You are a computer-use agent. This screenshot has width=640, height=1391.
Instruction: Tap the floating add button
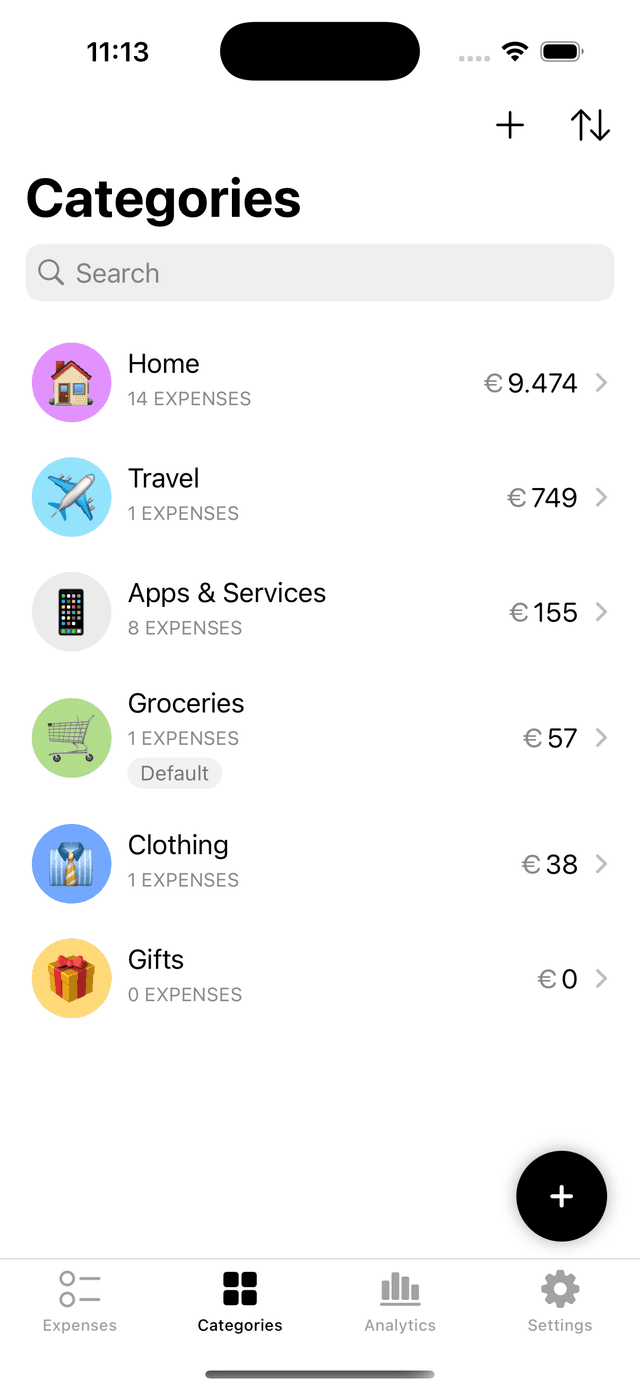pyautogui.click(x=561, y=1196)
